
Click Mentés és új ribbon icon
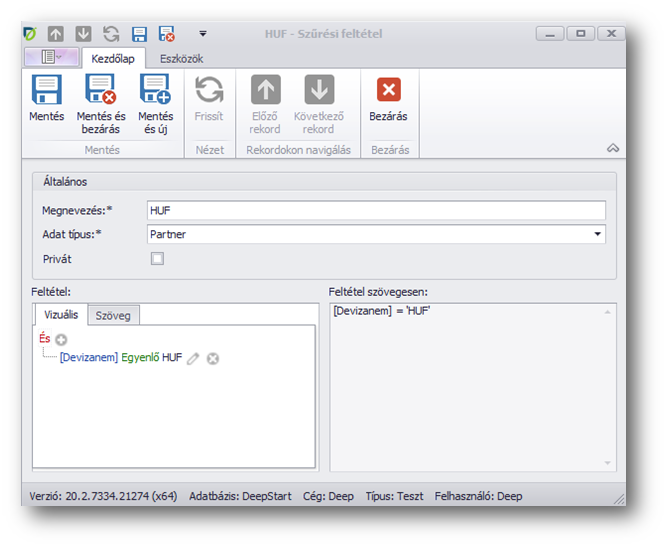(155, 92)
